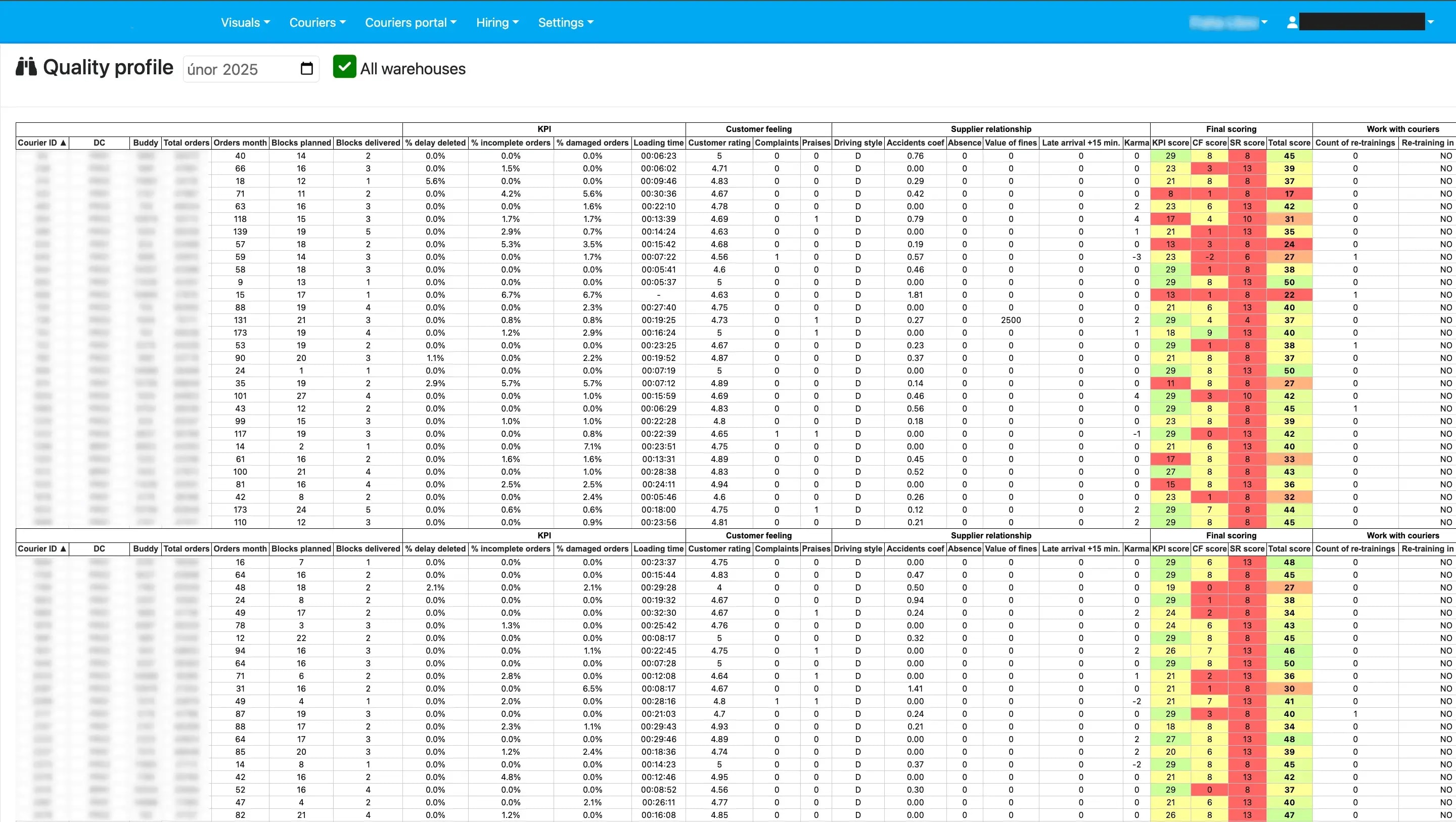Click the top table Count of re-trainings header
Image resolution: width=1456 pixels, height=822 pixels.
click(x=1355, y=143)
